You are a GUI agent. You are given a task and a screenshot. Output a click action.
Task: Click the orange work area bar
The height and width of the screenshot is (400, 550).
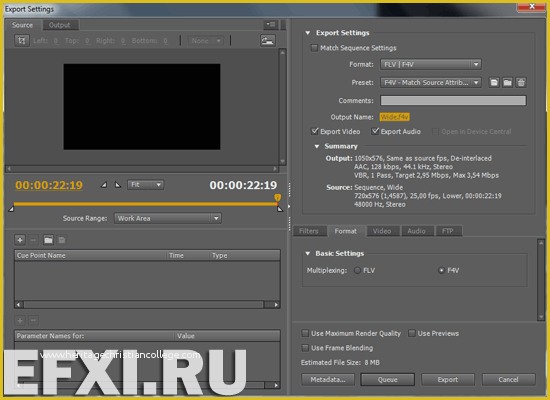145,204
